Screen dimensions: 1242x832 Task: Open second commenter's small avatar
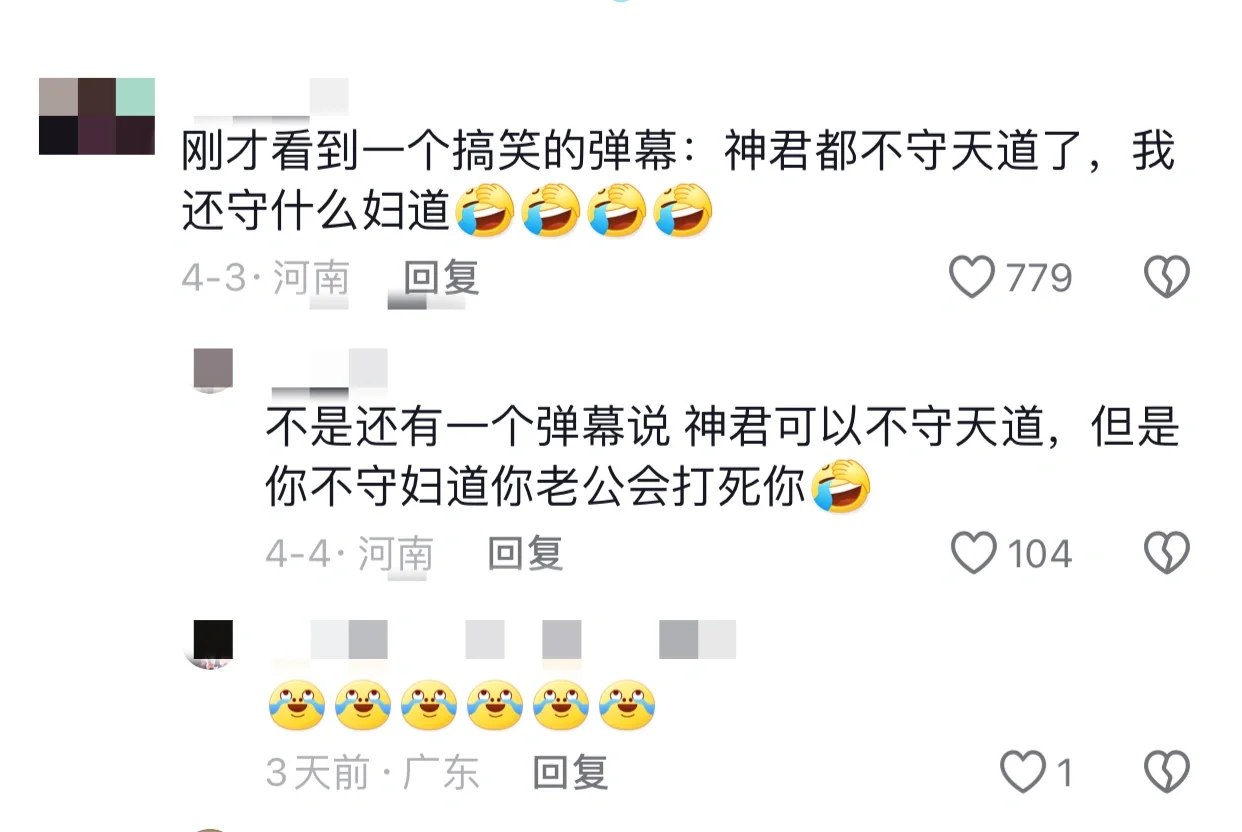click(212, 370)
